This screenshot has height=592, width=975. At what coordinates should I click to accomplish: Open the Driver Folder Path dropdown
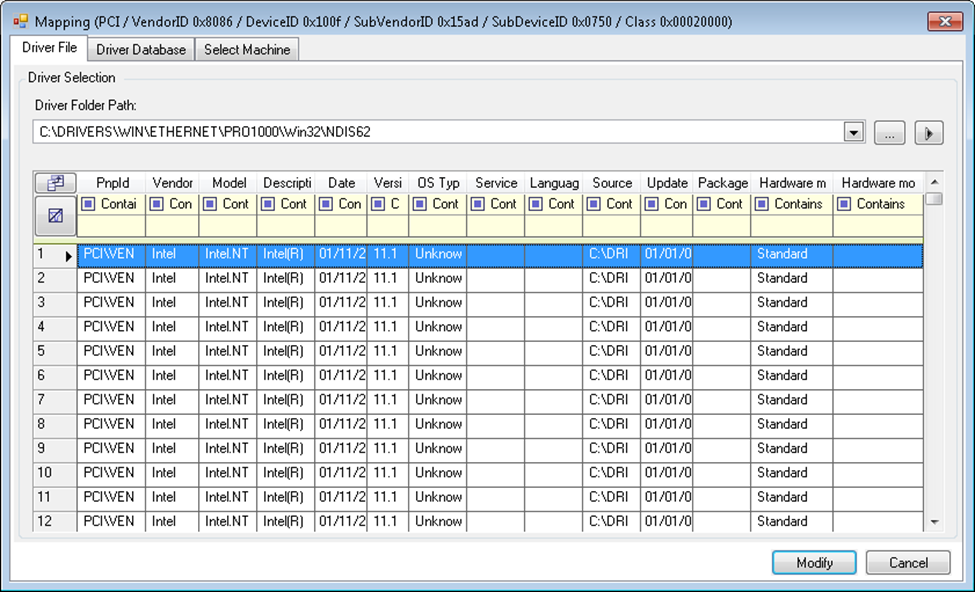click(x=853, y=132)
